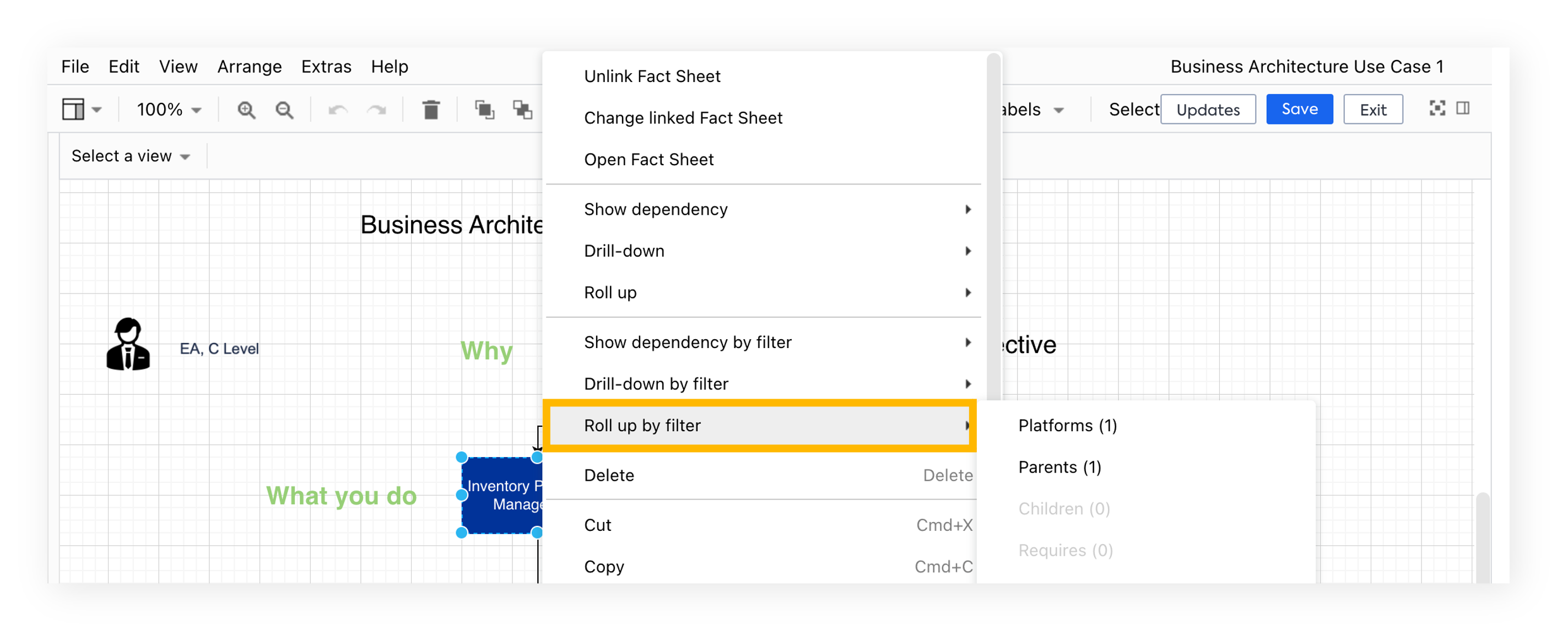Click the EA, C Level person icon
This screenshot has height=641, width=1568.
[128, 344]
